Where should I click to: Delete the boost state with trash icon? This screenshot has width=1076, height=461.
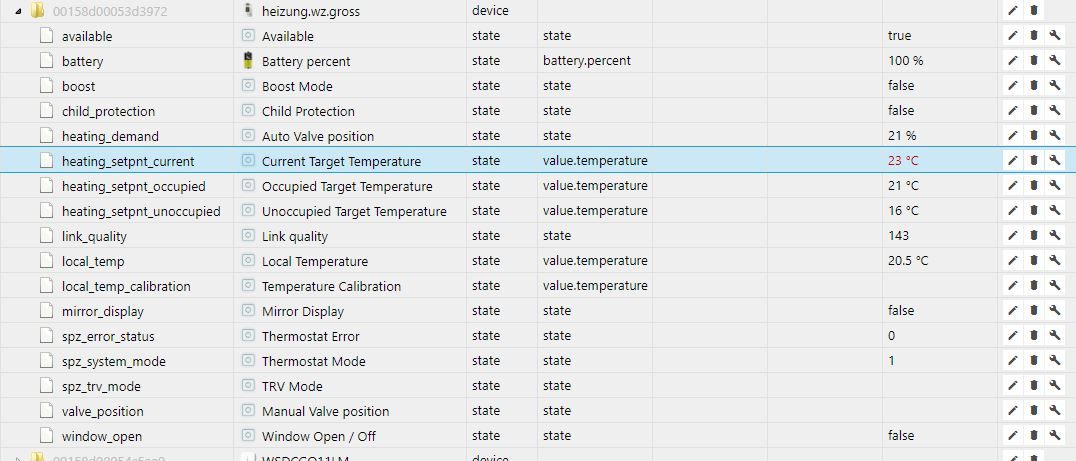click(1034, 86)
